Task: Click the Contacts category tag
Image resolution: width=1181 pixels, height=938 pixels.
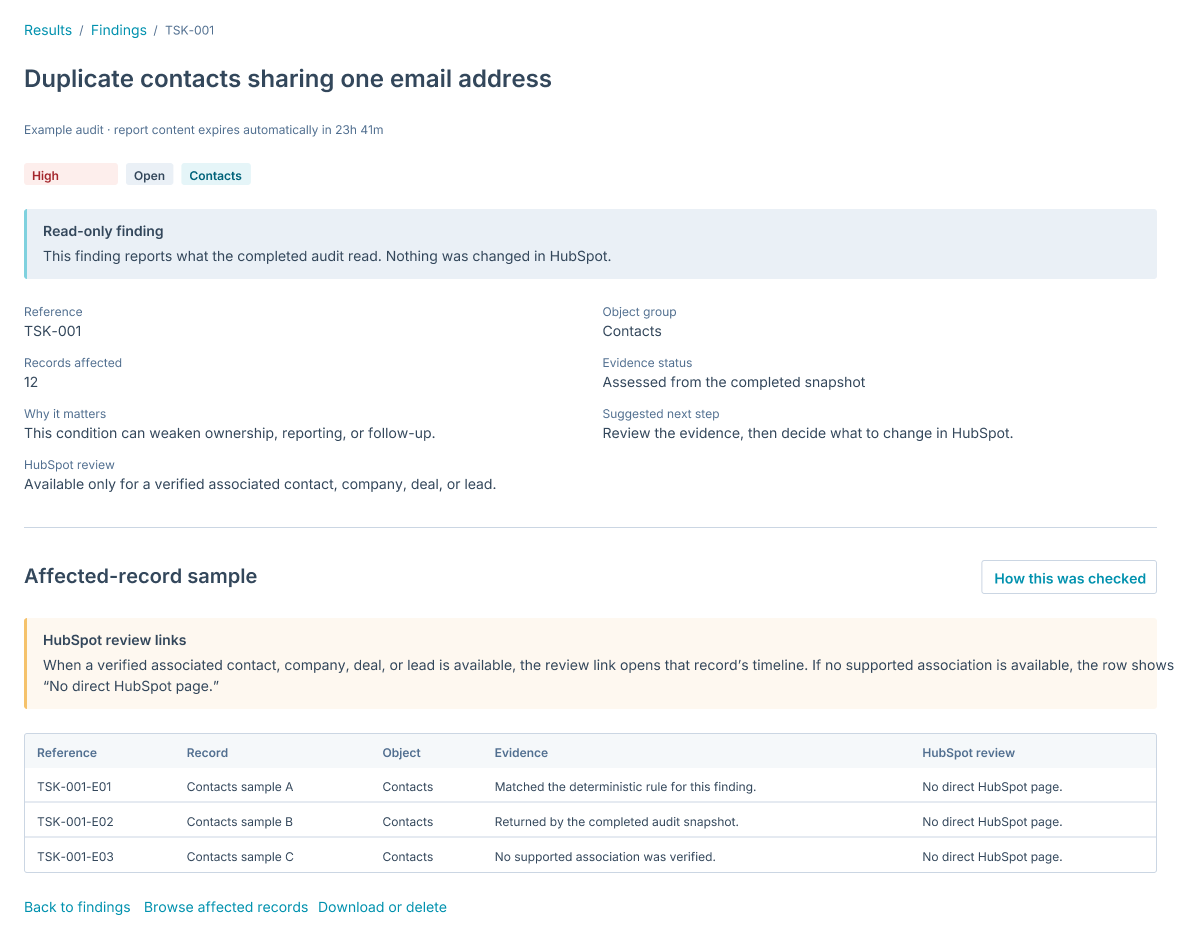Action: tap(215, 175)
